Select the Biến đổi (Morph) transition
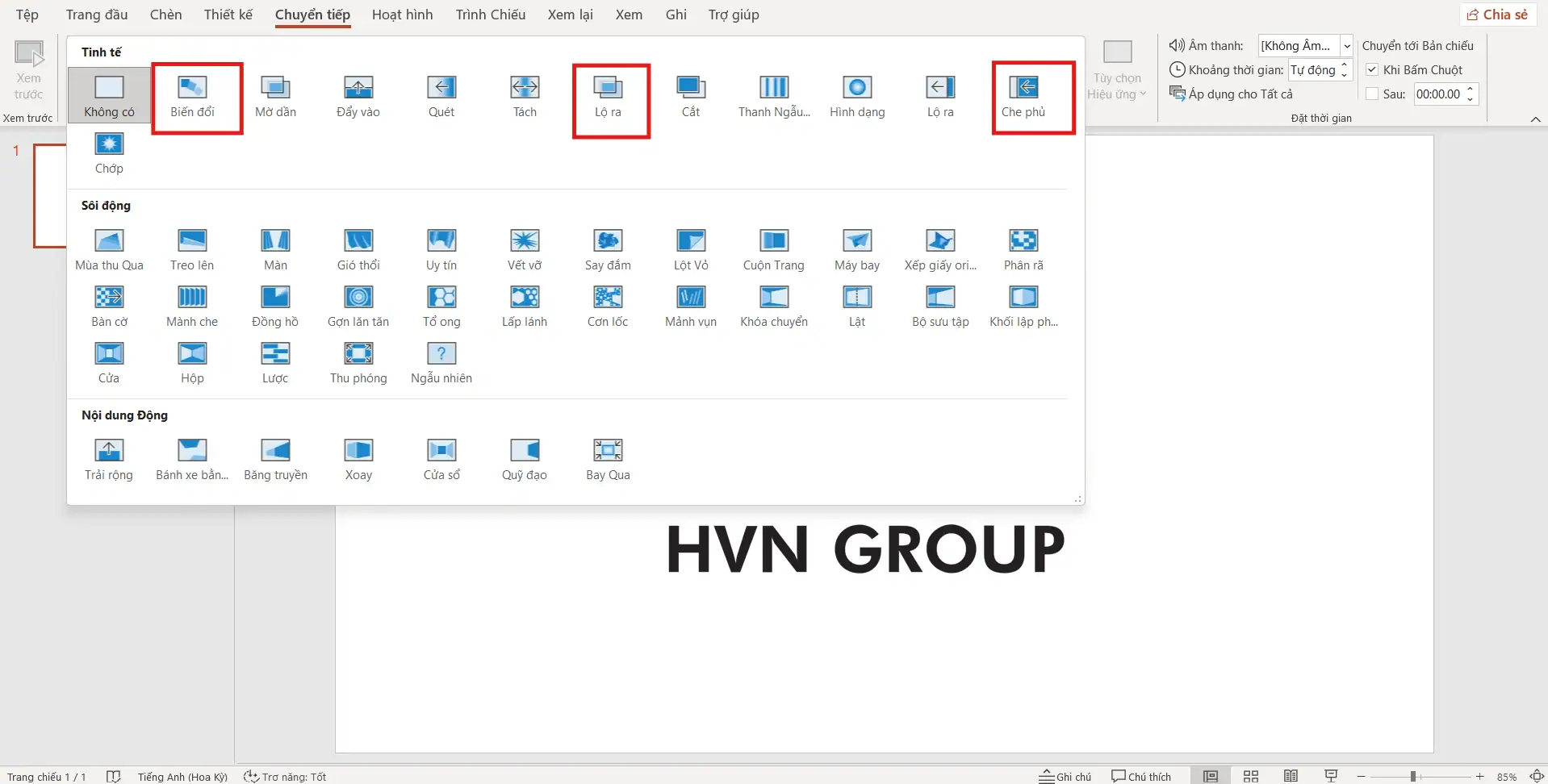The height and width of the screenshot is (784, 1548). click(x=192, y=96)
